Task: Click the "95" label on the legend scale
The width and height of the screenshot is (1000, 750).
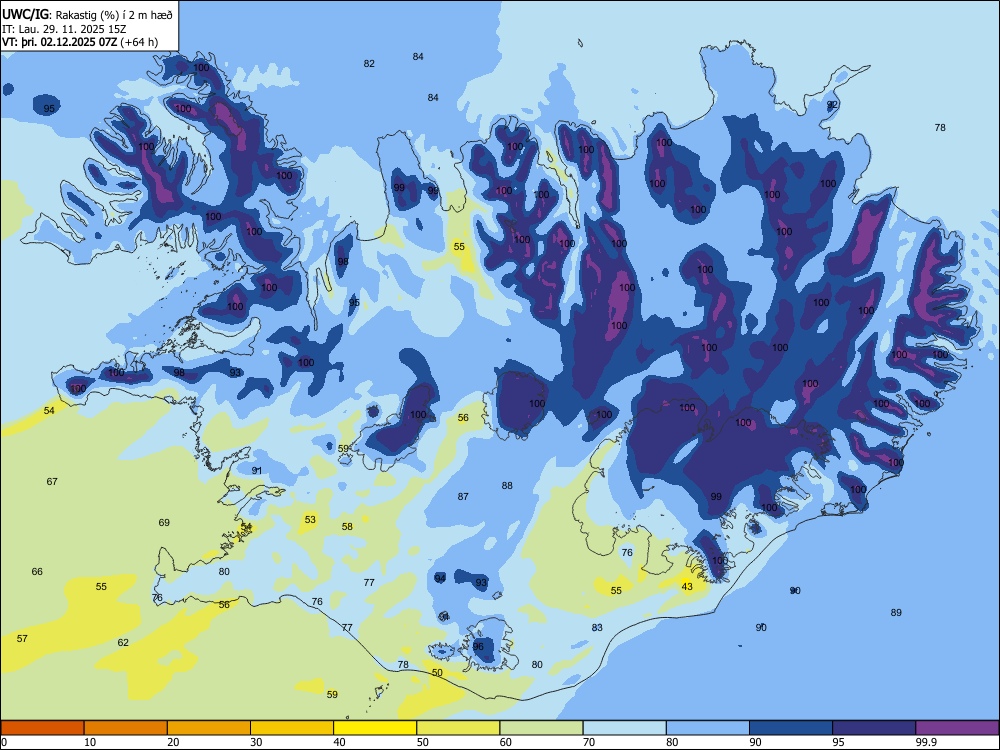Action: pos(839,742)
